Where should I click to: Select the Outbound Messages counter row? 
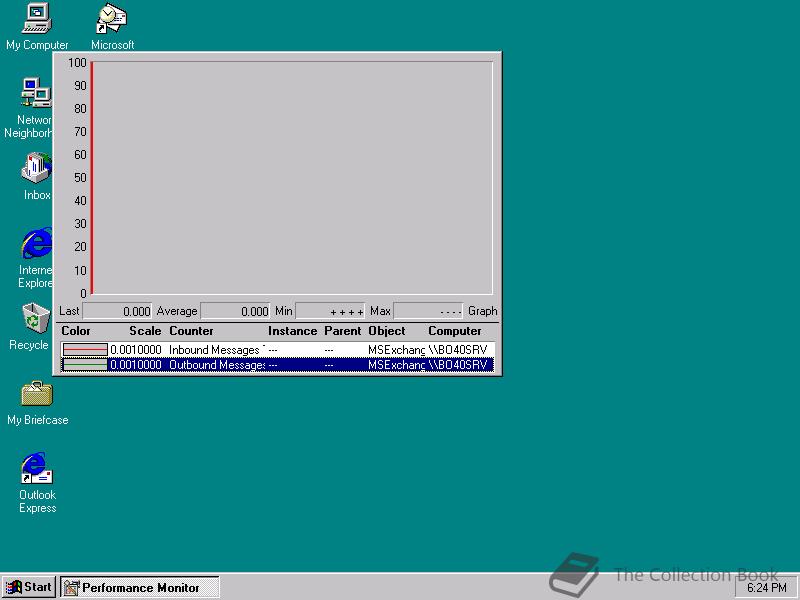(277, 364)
